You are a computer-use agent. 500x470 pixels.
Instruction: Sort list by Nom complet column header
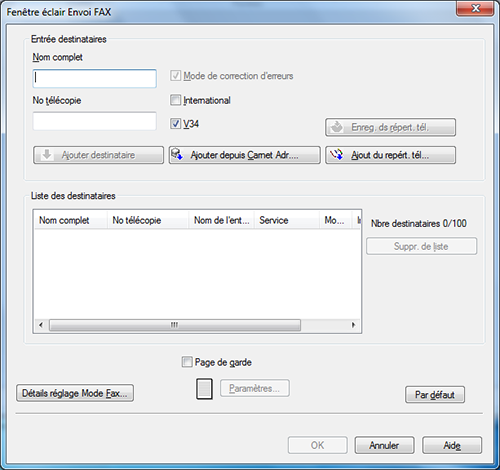71,220
